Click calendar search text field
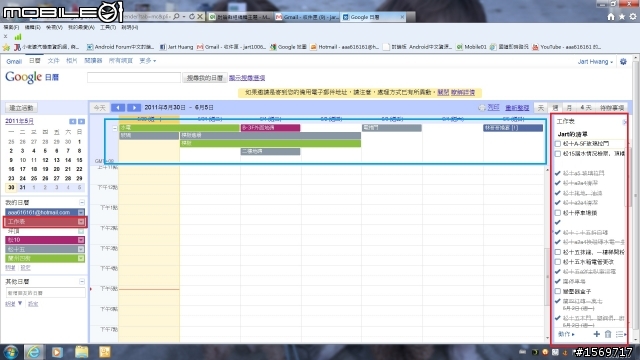 [134, 78]
